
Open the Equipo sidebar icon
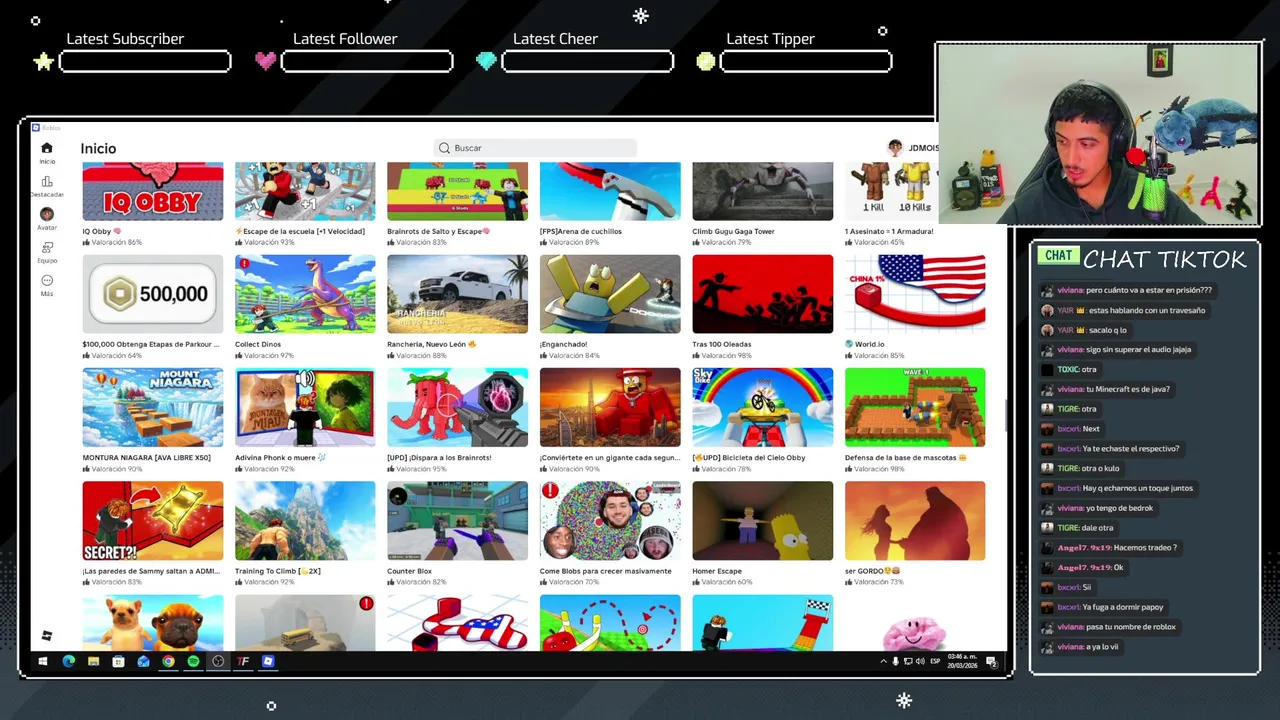[47, 248]
